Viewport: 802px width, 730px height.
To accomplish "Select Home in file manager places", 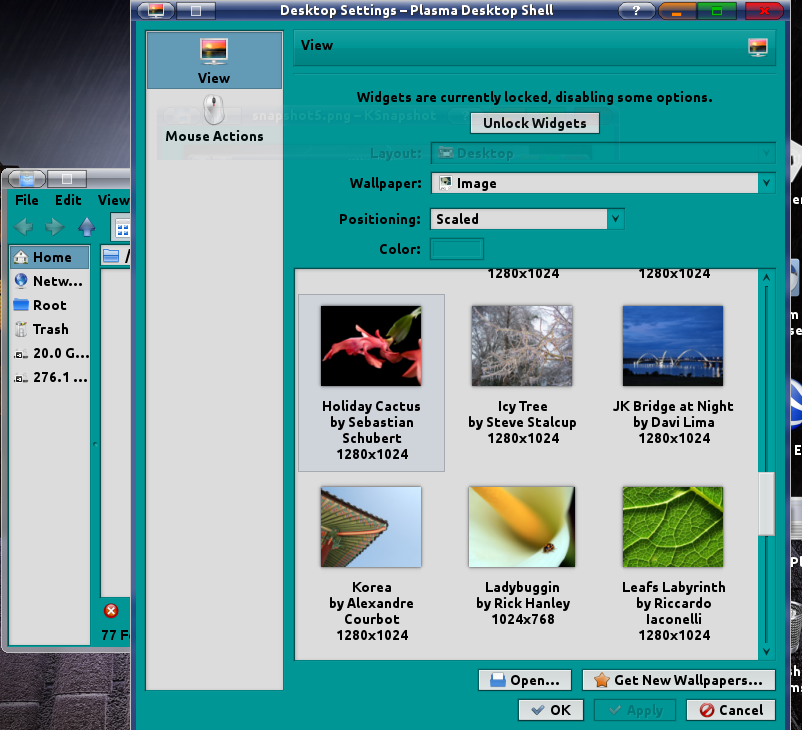I will pyautogui.click(x=50, y=257).
